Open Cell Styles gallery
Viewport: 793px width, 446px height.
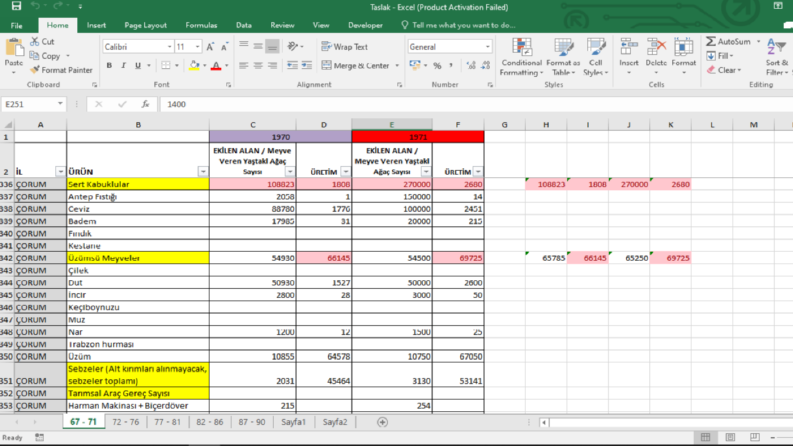coord(596,57)
